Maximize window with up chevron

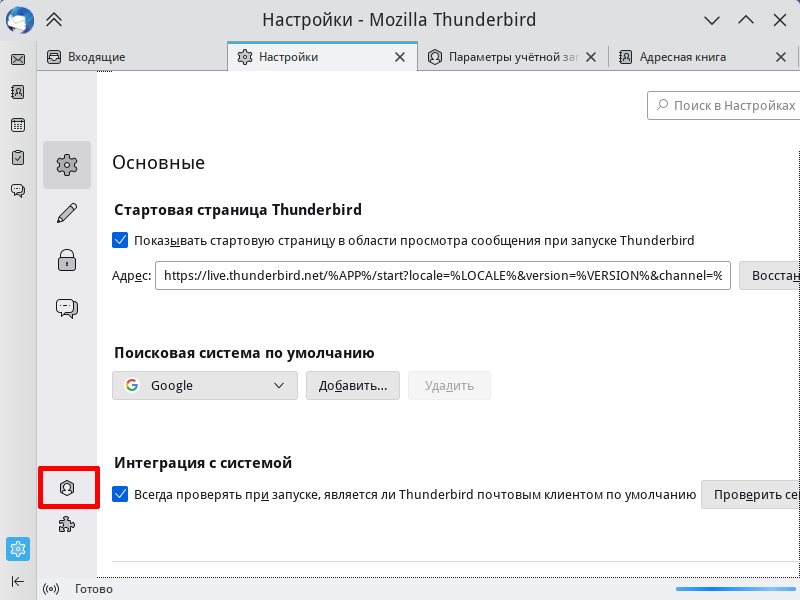746,20
